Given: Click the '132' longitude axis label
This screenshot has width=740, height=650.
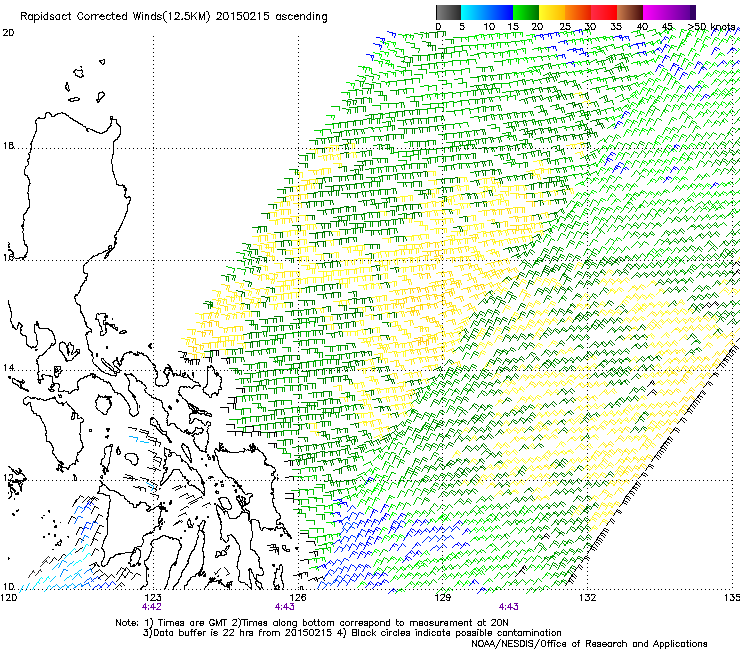Looking at the screenshot, I should click(x=588, y=598).
